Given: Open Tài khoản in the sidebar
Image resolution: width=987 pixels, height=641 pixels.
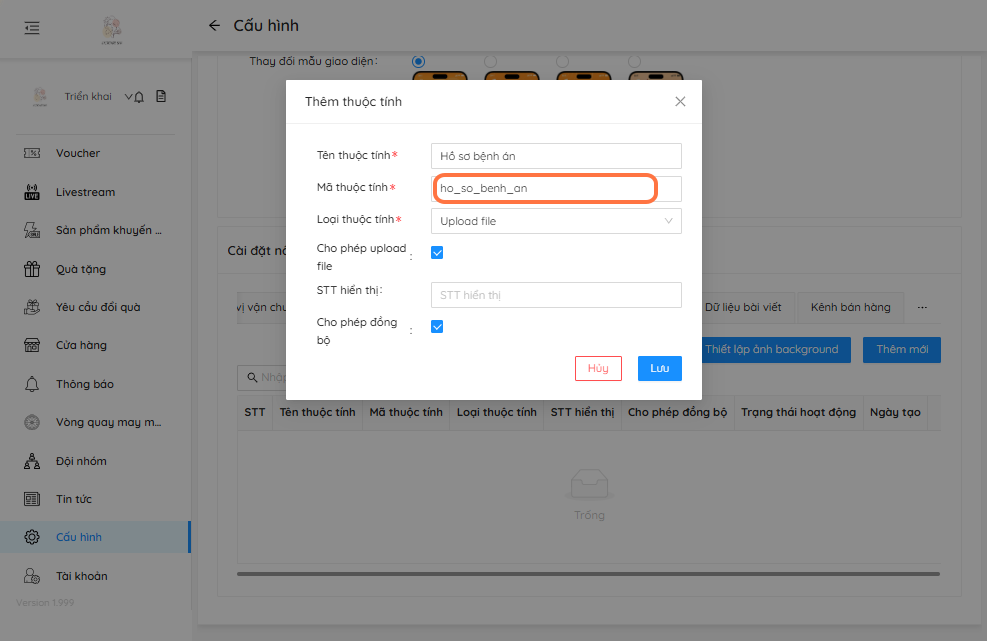Looking at the screenshot, I should (81, 576).
